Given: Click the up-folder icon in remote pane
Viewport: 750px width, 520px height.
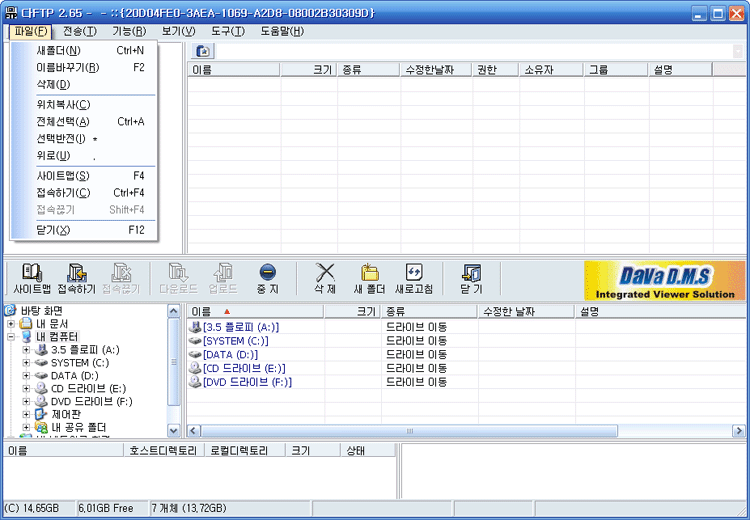Looking at the screenshot, I should click(x=202, y=51).
